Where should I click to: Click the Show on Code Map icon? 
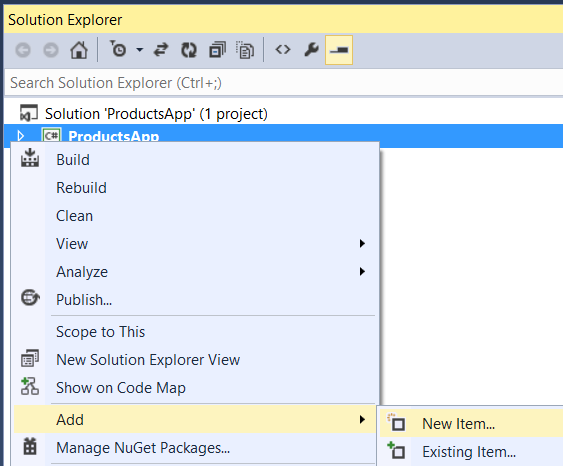(30, 386)
